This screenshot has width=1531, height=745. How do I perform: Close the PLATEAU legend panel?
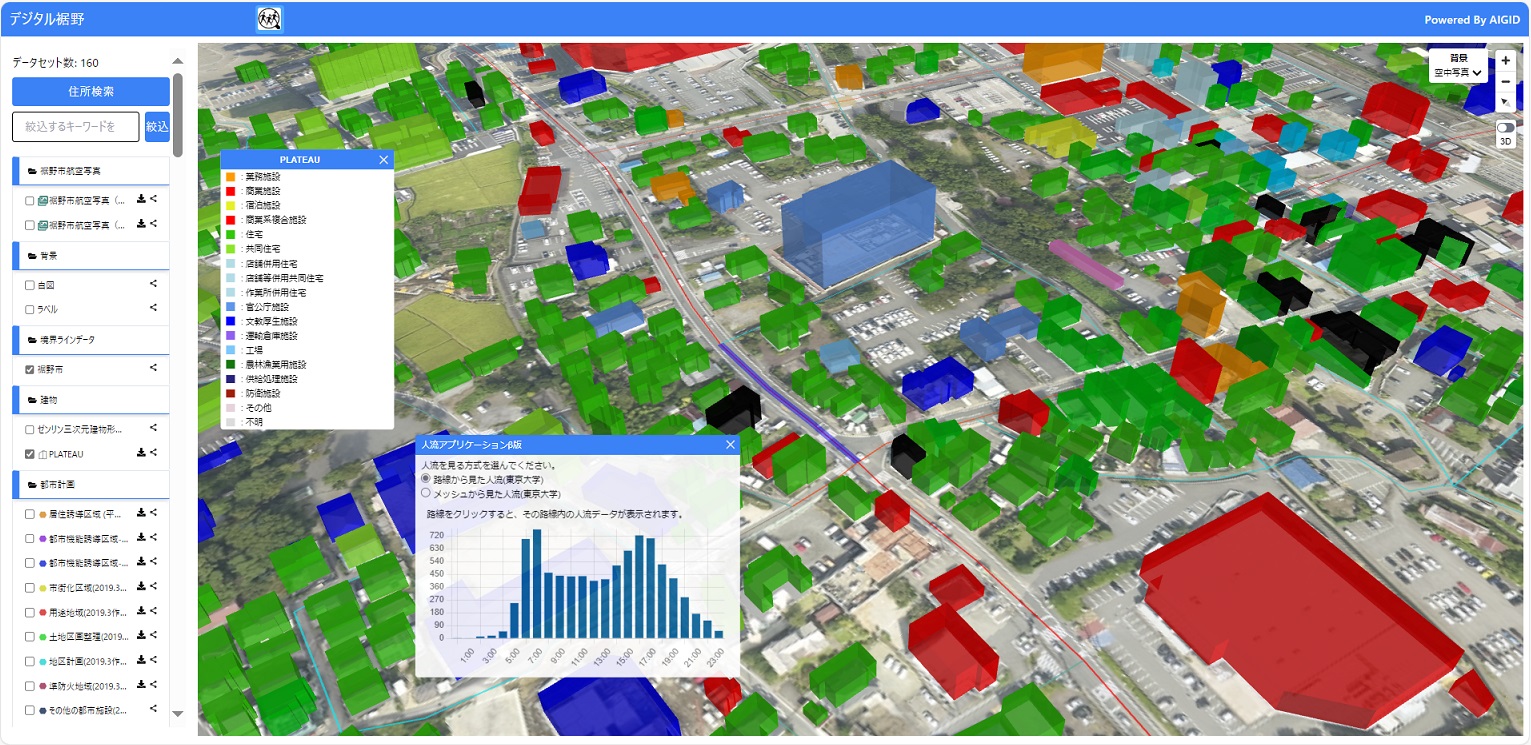383,159
